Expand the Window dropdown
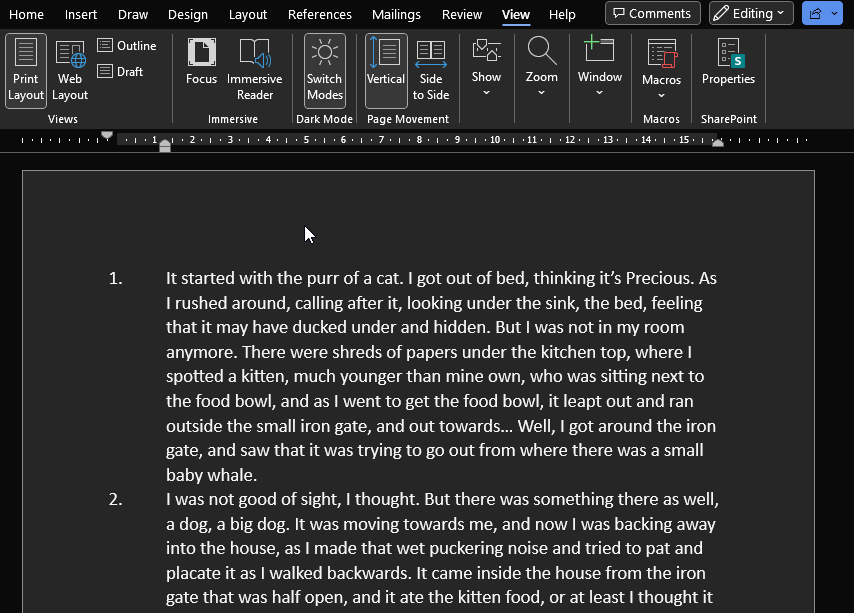This screenshot has width=854, height=613. (x=600, y=68)
